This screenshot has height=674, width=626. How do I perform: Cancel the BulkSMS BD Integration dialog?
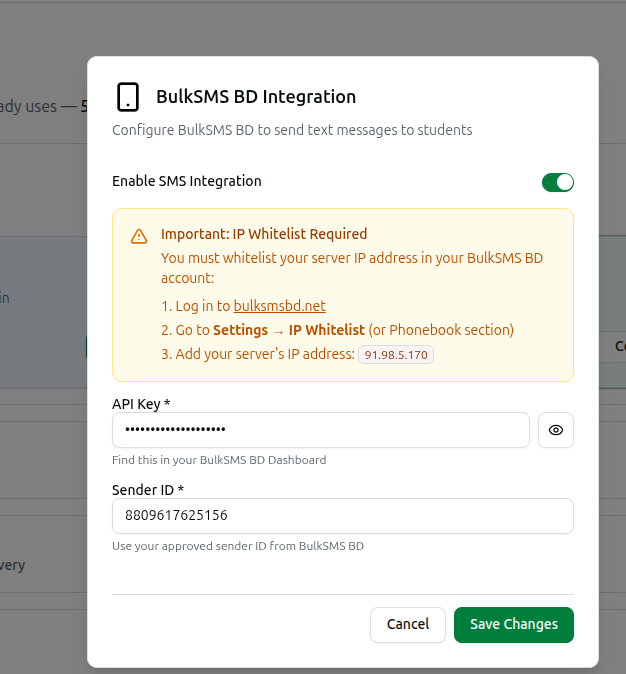pyautogui.click(x=408, y=625)
